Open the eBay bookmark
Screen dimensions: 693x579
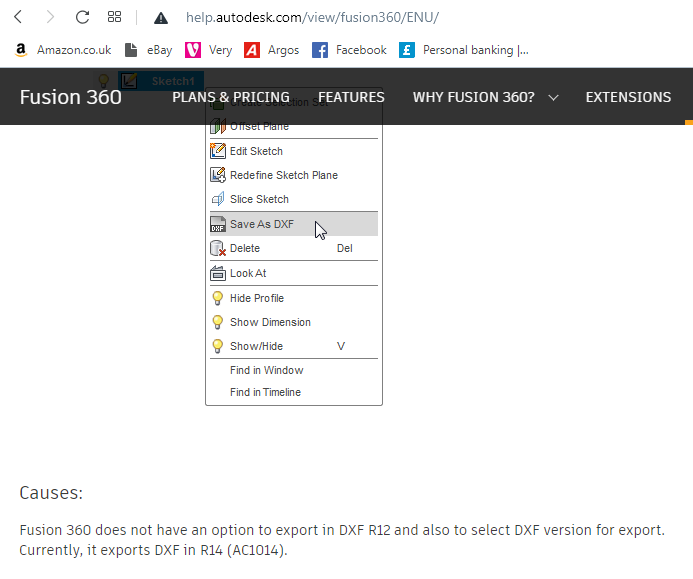pyautogui.click(x=148, y=50)
